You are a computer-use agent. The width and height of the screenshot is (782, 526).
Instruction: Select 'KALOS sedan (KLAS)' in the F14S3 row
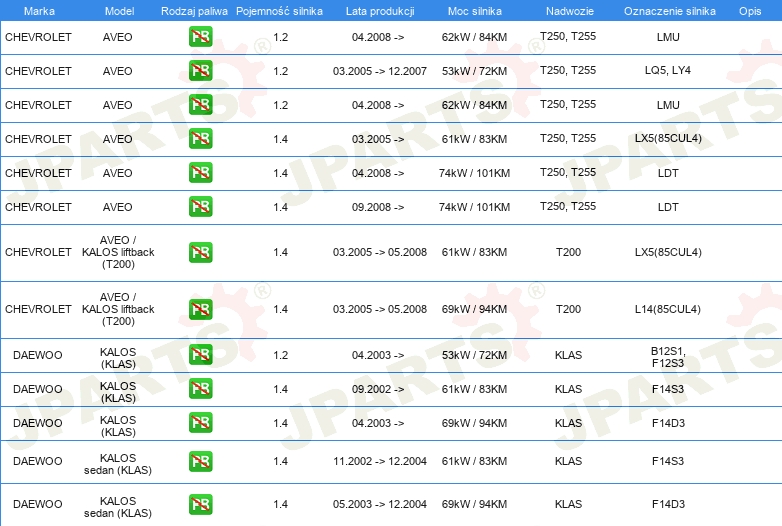tap(118, 464)
